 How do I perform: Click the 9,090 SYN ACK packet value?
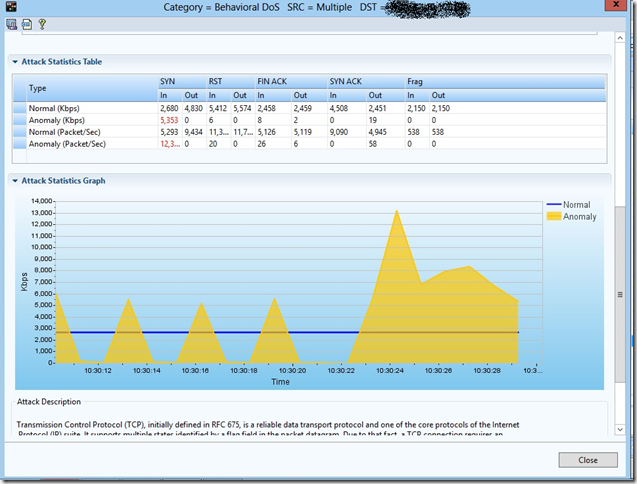tap(338, 132)
